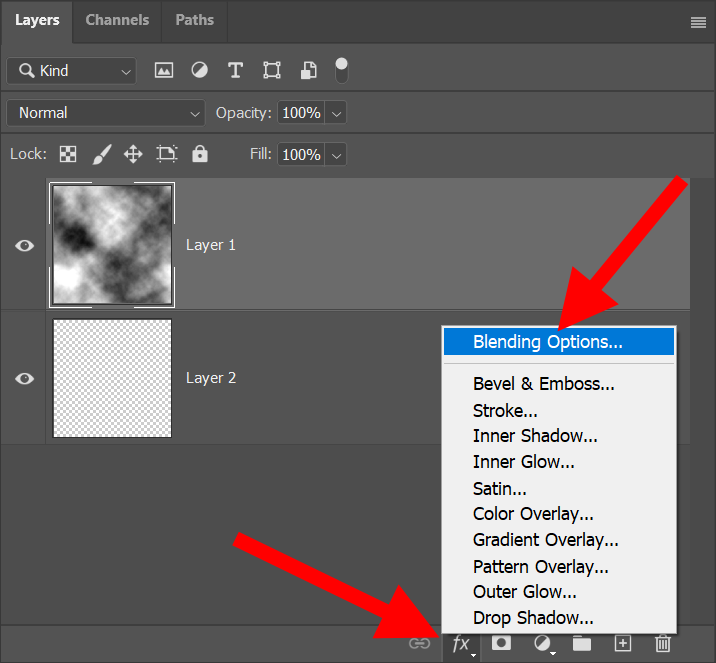716x663 pixels.
Task: Lock layer position
Action: click(133, 154)
